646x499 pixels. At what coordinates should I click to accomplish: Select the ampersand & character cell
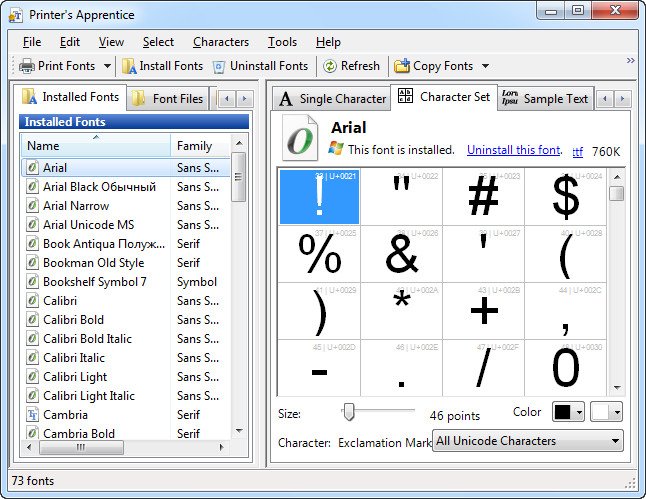pos(402,254)
